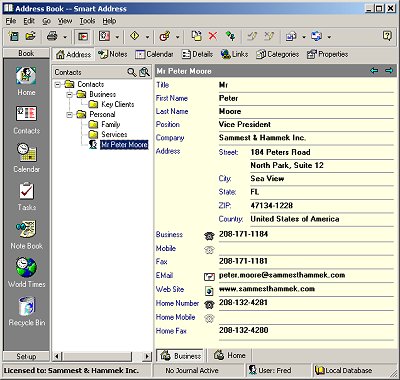The height and width of the screenshot is (380, 400).
Task: Click the green tree link toolbar icon
Action: [230, 36]
